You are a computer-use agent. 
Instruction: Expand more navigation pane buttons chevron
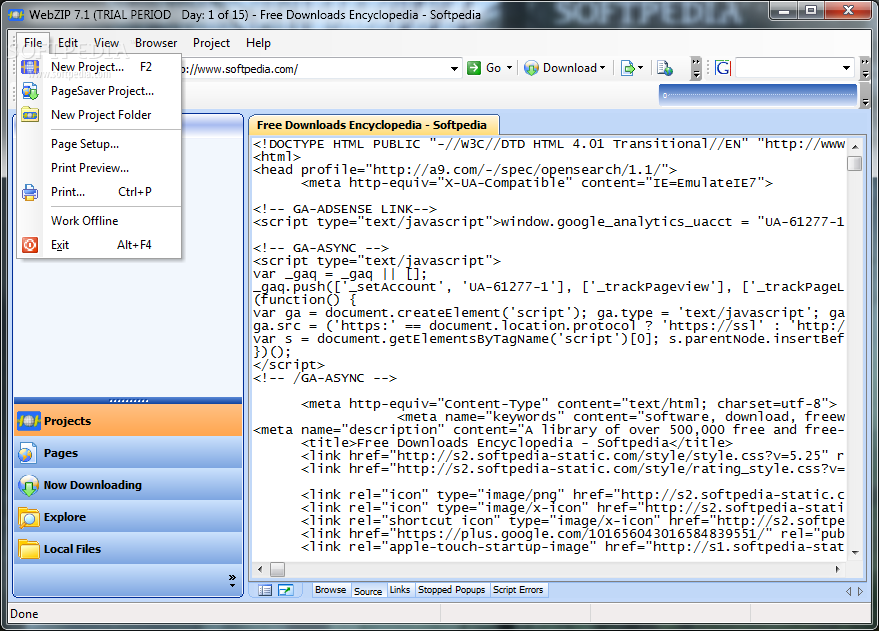coord(232,581)
